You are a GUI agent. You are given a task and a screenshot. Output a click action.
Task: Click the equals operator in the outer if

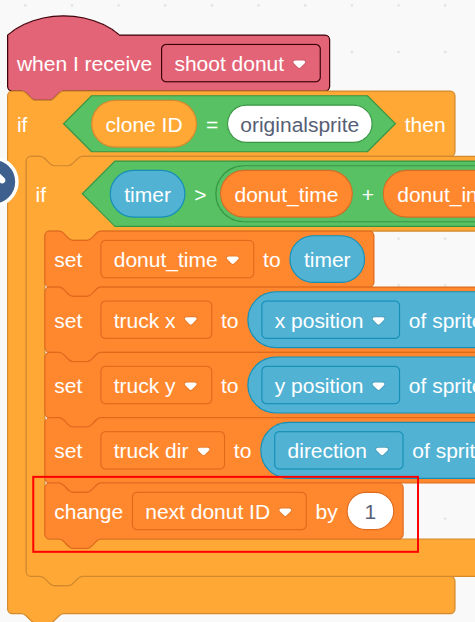[212, 125]
